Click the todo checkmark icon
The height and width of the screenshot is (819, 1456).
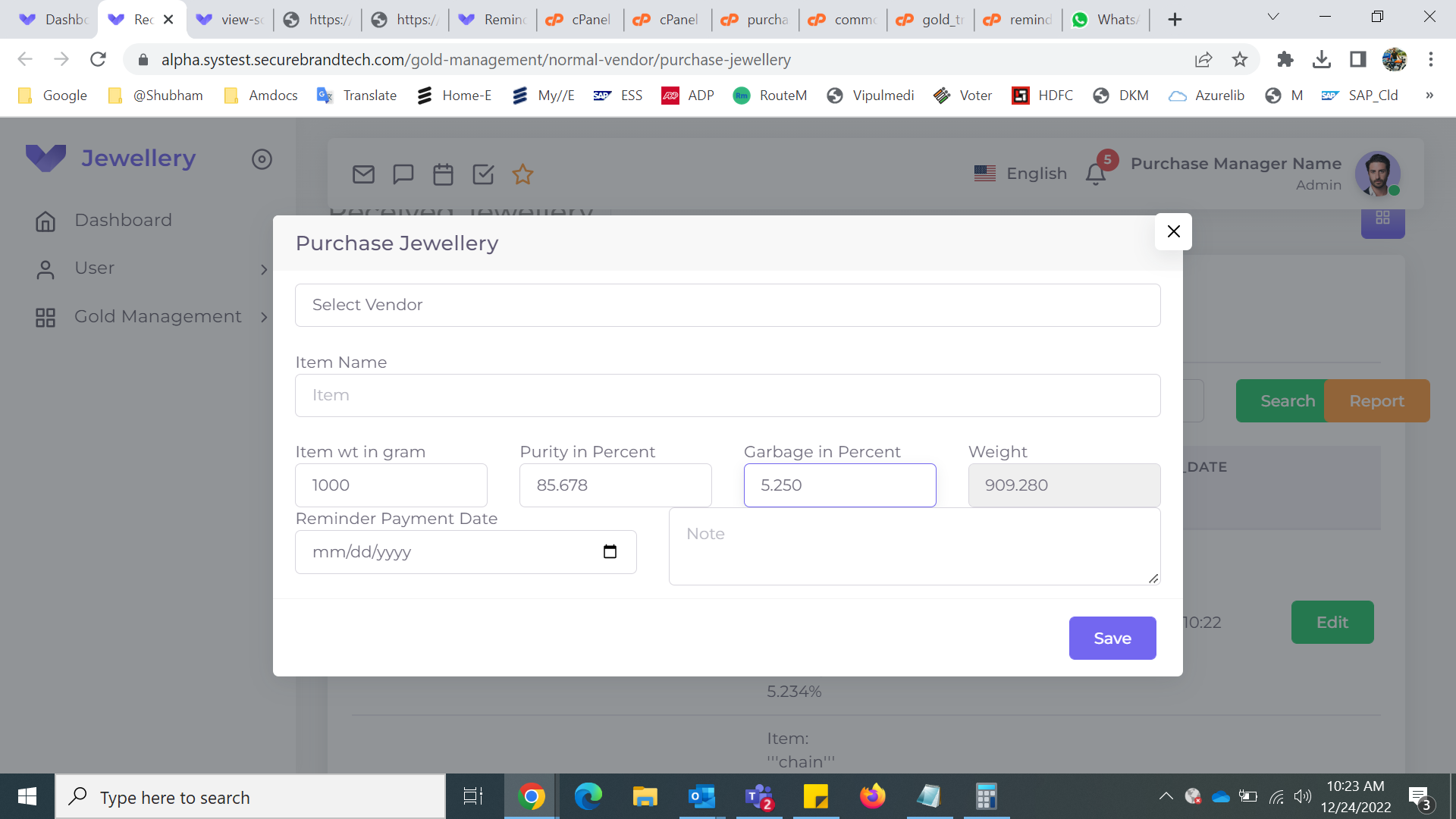click(483, 174)
